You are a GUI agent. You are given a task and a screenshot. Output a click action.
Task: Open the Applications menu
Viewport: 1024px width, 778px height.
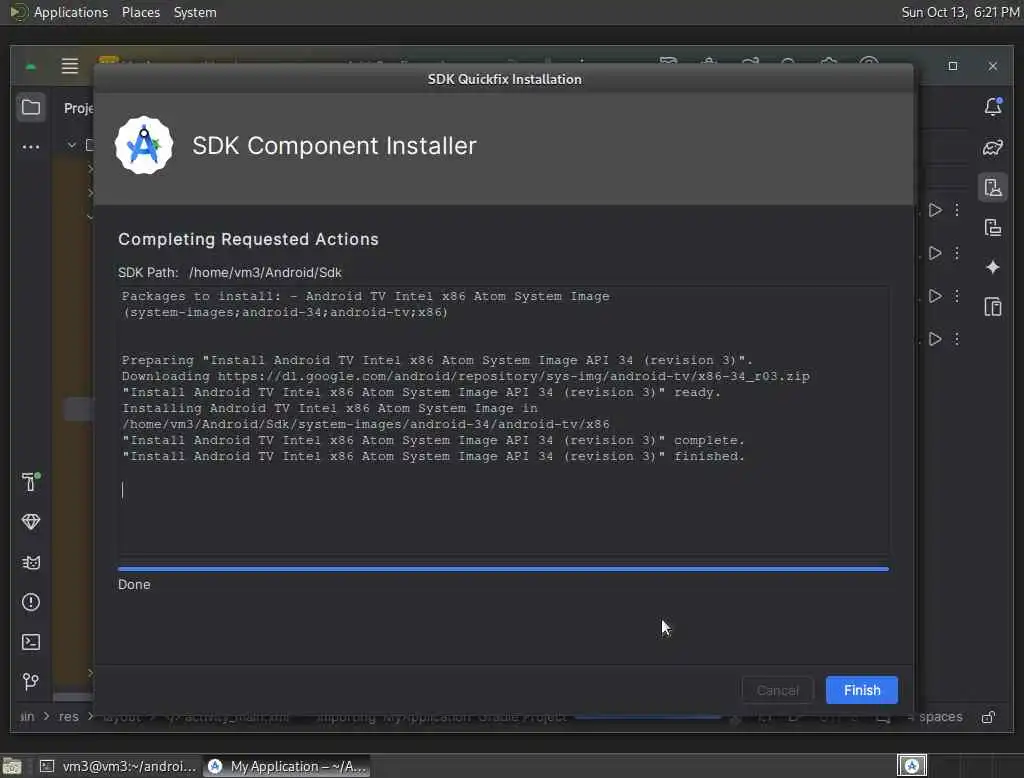tap(71, 12)
